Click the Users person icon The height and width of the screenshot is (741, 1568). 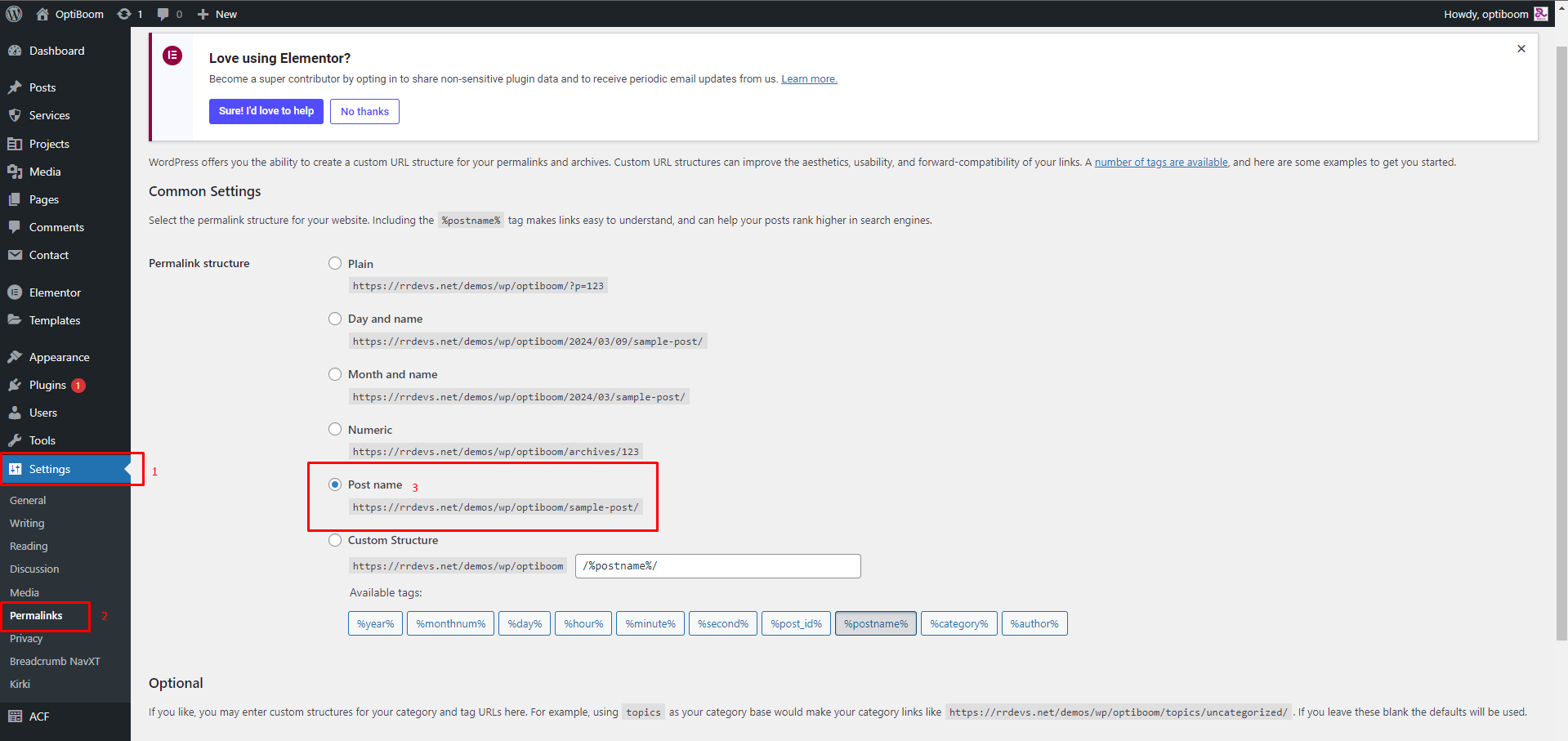click(x=15, y=413)
